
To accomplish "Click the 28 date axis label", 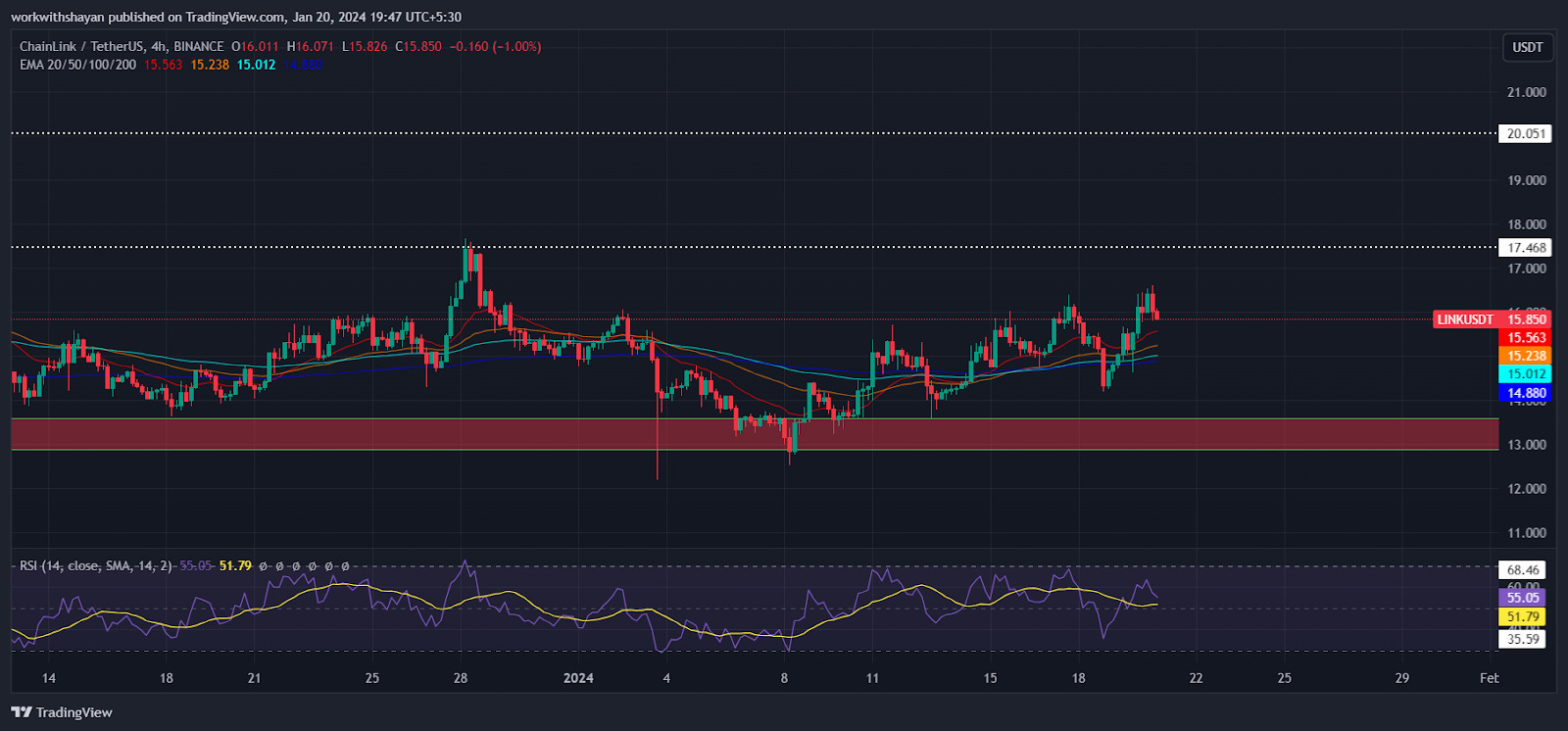I will point(461,678).
